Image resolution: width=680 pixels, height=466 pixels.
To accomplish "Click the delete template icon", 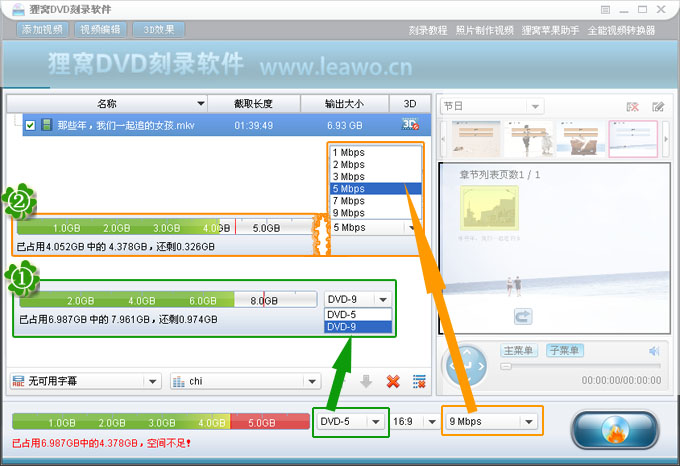I will [633, 107].
